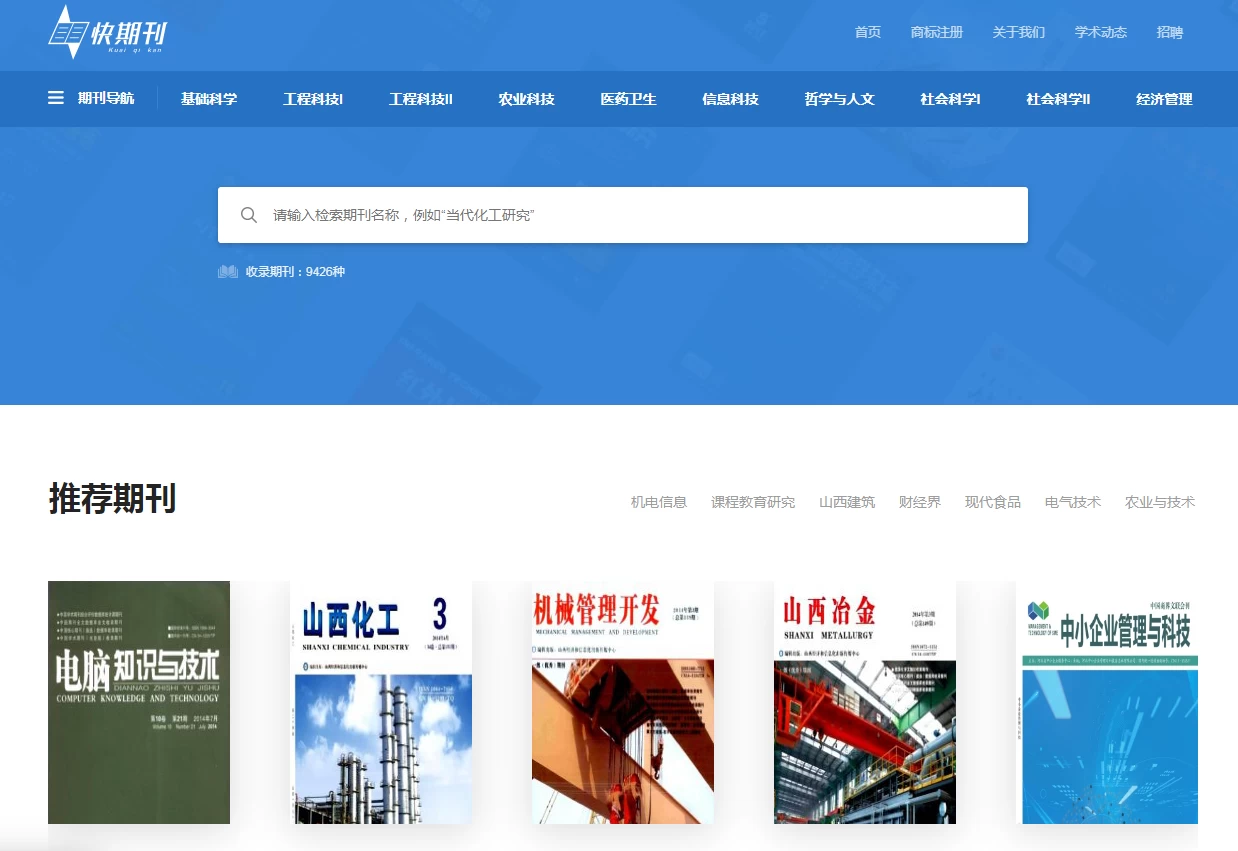Click the 山西建筑 journal link
The height and width of the screenshot is (851, 1238).
coord(846,502)
